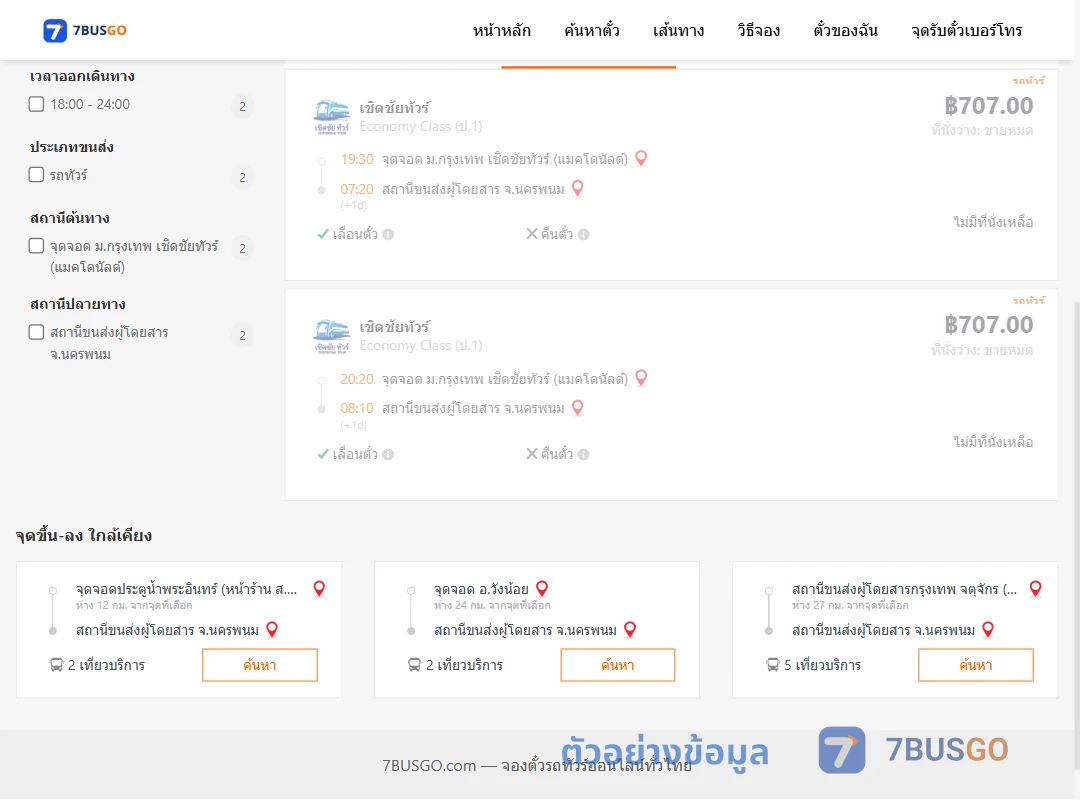
Task: Open the จุดรับตั๋วเบอร์โทร menu item
Action: click(x=966, y=30)
